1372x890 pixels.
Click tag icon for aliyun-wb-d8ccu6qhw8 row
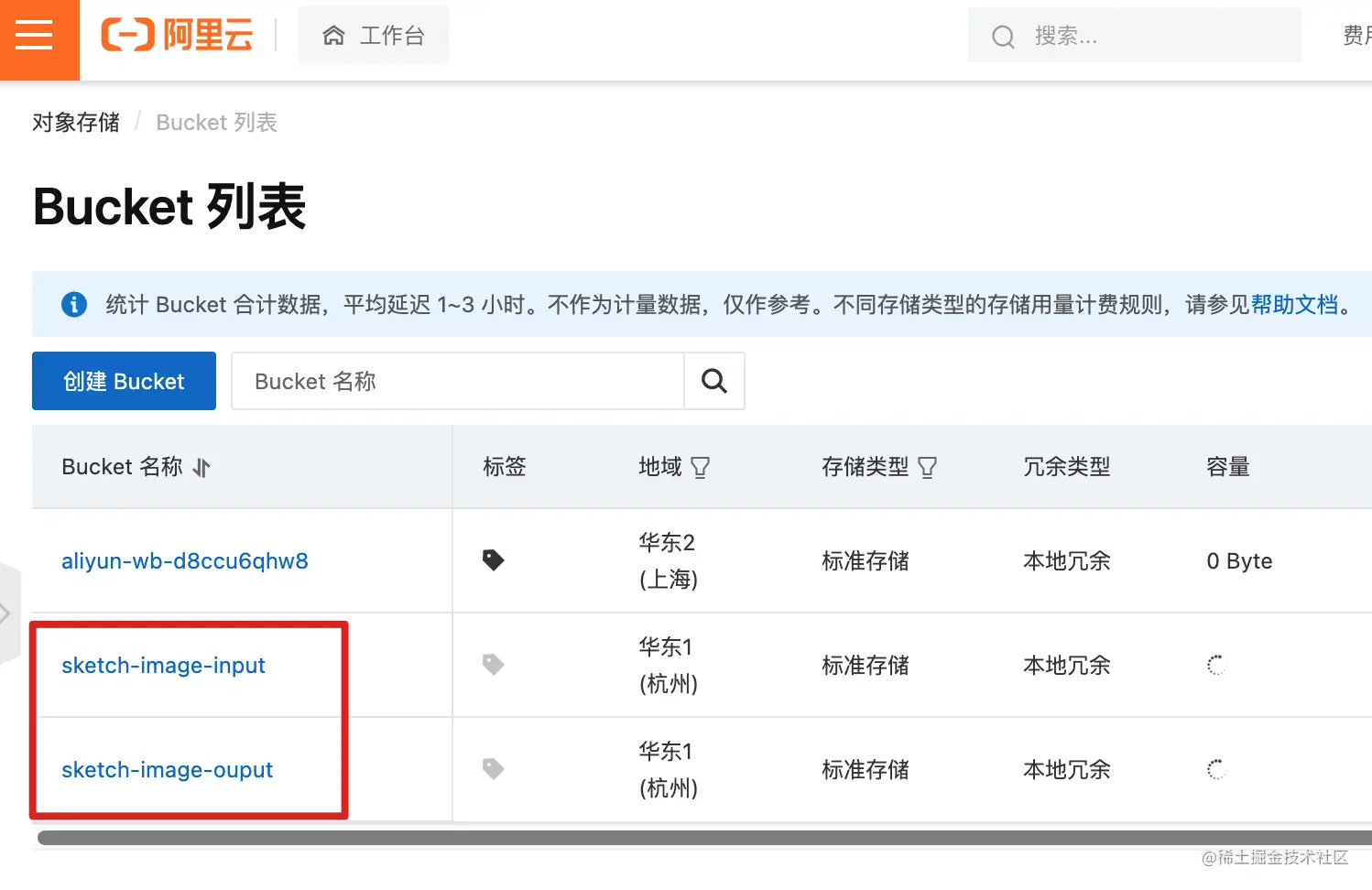(x=494, y=560)
